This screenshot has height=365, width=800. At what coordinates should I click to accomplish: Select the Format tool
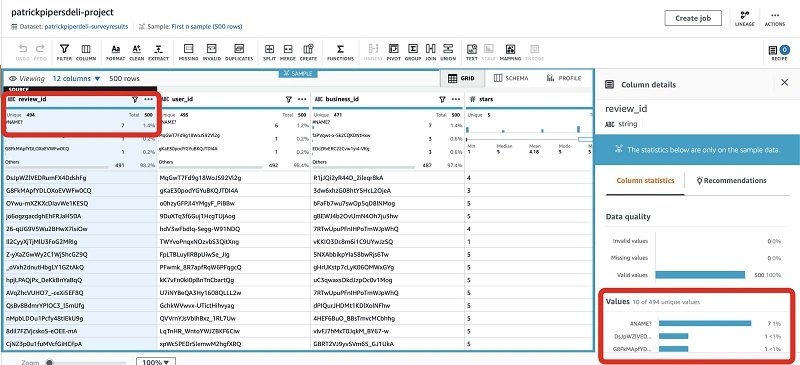coord(116,53)
